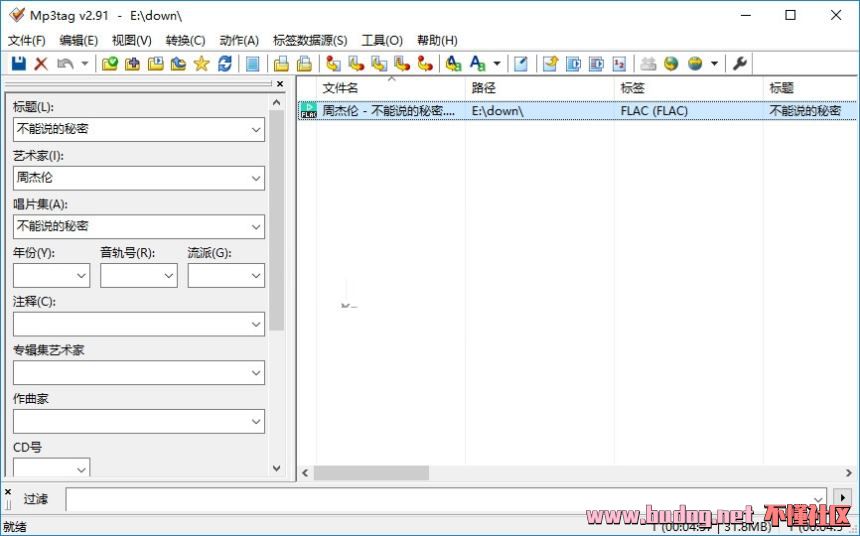Open the 转换(C) menu
This screenshot has height=536, width=860.
click(x=185, y=40)
